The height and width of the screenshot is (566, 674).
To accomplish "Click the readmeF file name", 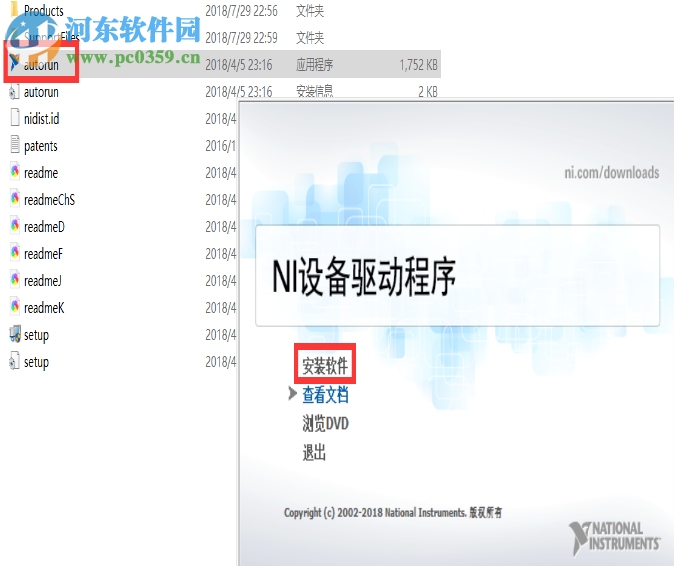I will tap(43, 254).
